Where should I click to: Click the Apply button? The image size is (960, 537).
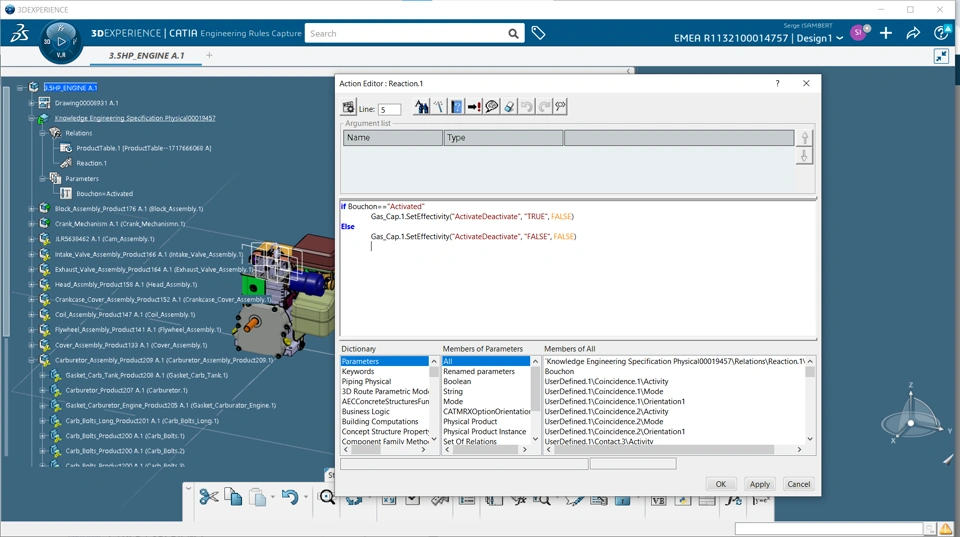pyautogui.click(x=760, y=484)
